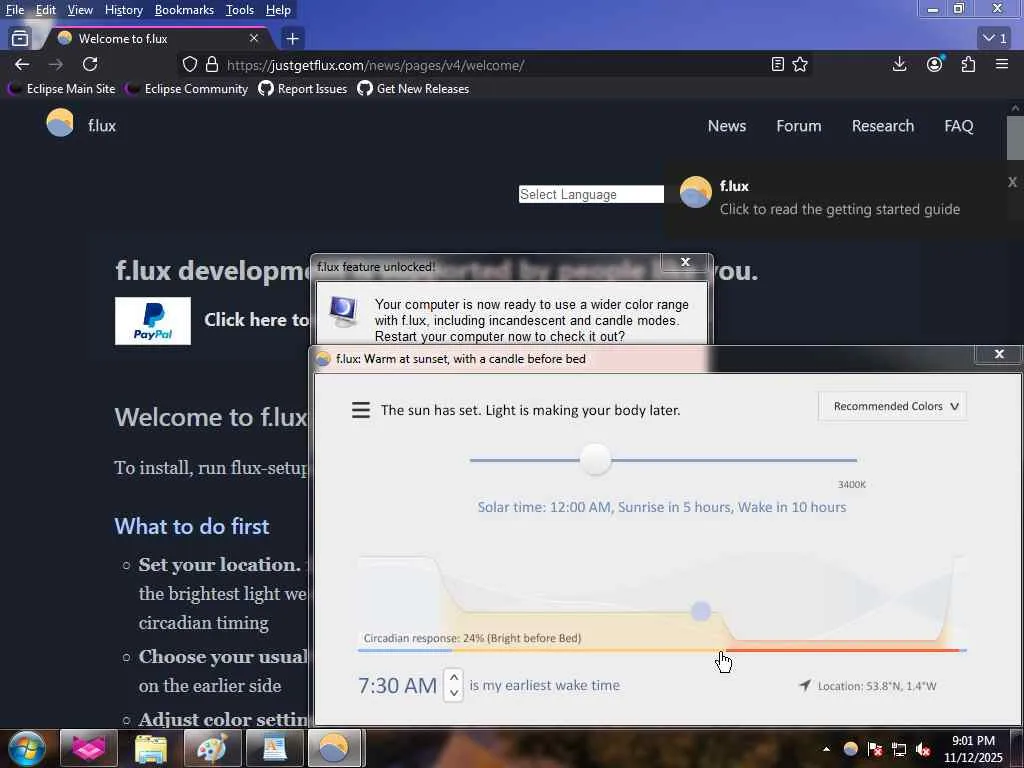Open the Help menu
The height and width of the screenshot is (768, 1024).
point(278,10)
